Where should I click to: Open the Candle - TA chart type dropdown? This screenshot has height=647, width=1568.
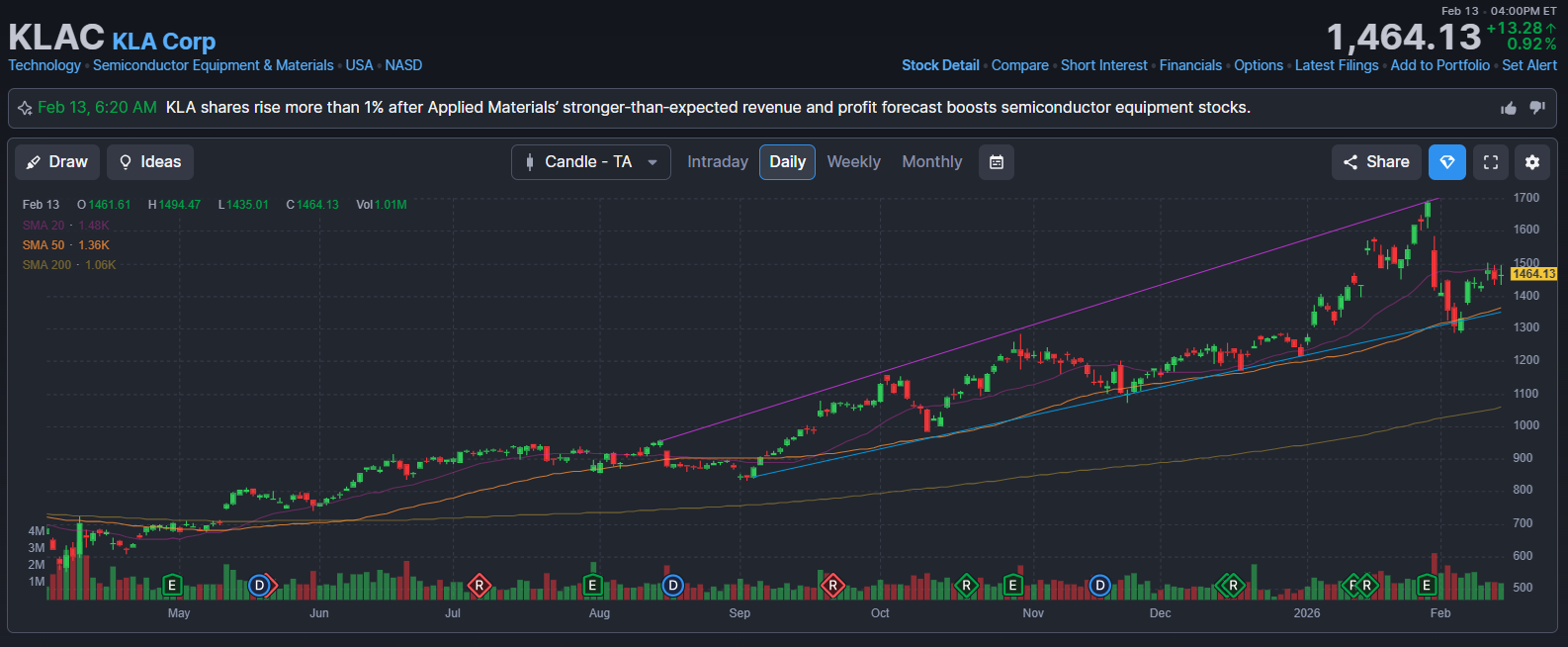tap(590, 162)
